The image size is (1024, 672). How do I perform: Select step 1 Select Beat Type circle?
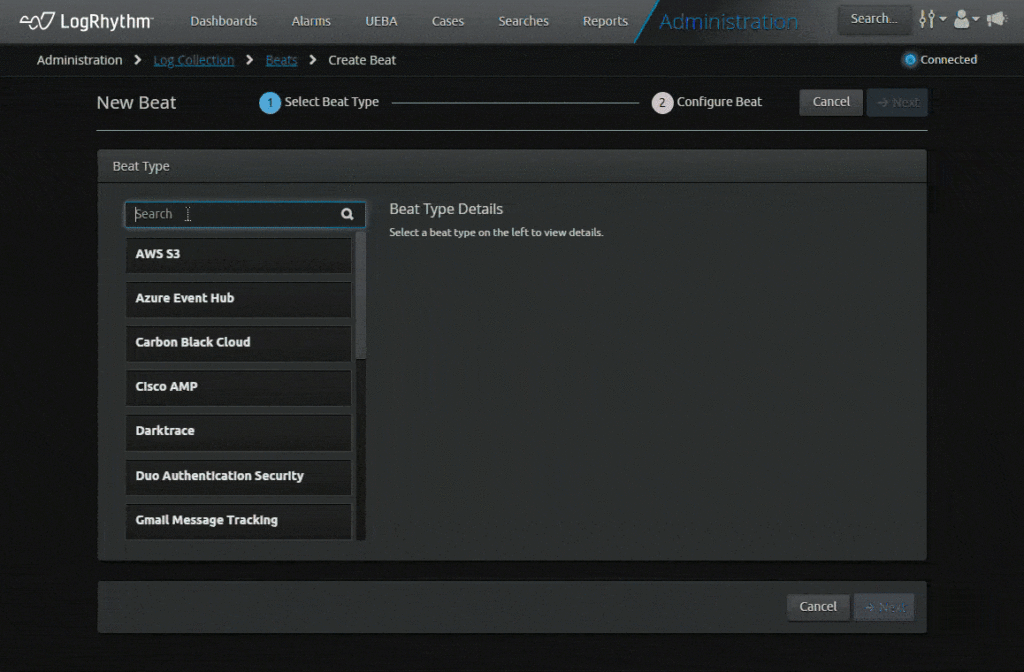269,102
